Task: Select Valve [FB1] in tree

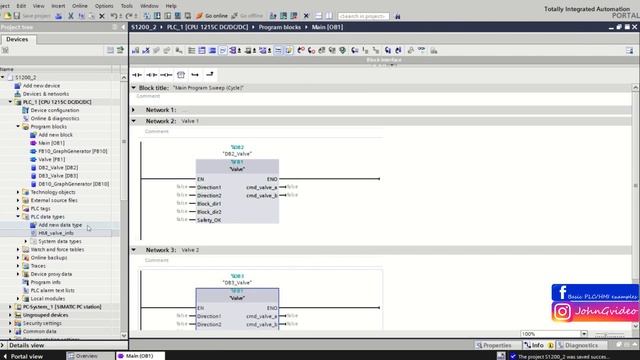Action: coord(51,159)
